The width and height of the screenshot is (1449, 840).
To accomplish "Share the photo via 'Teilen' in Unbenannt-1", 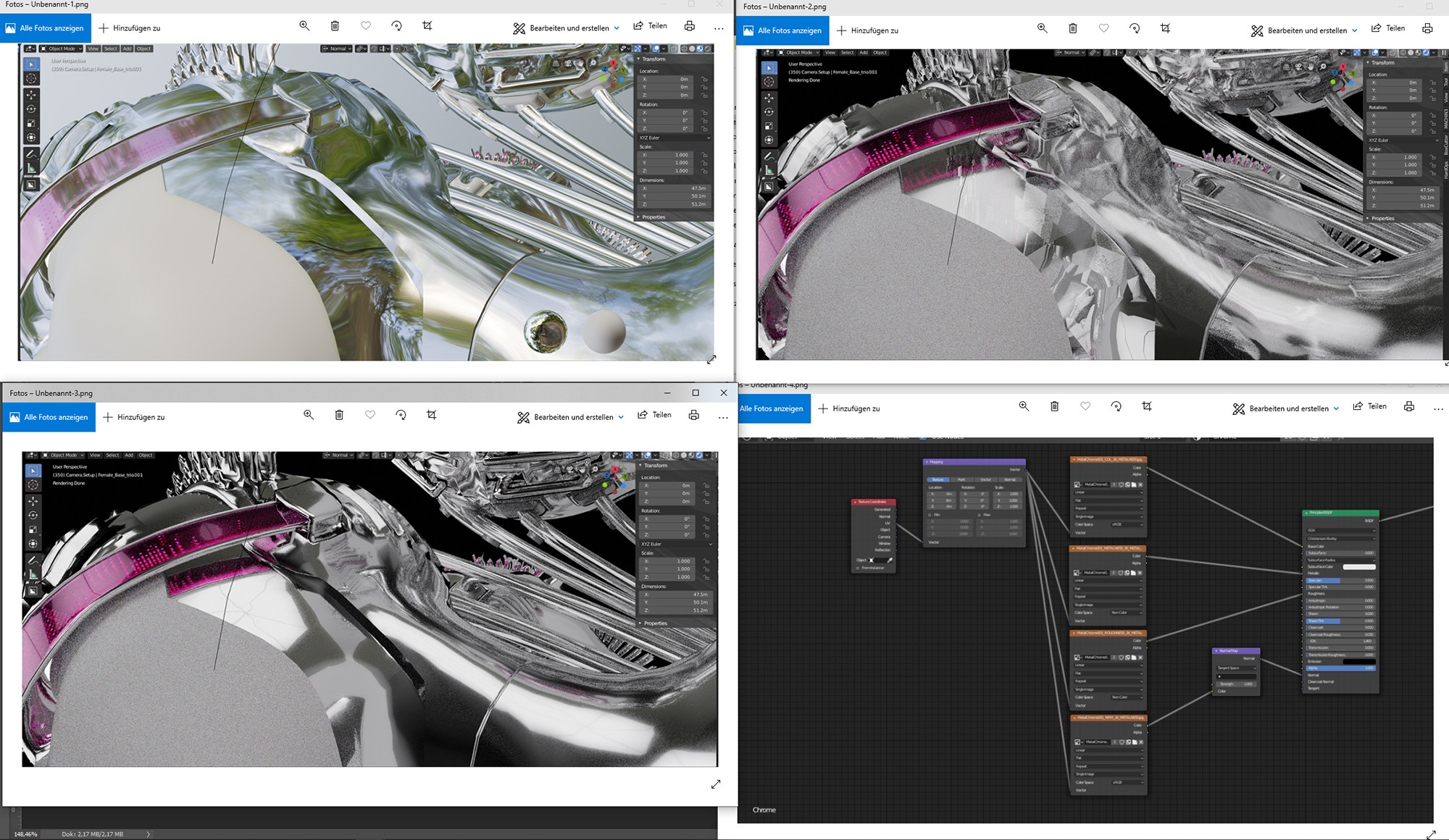I will (650, 26).
